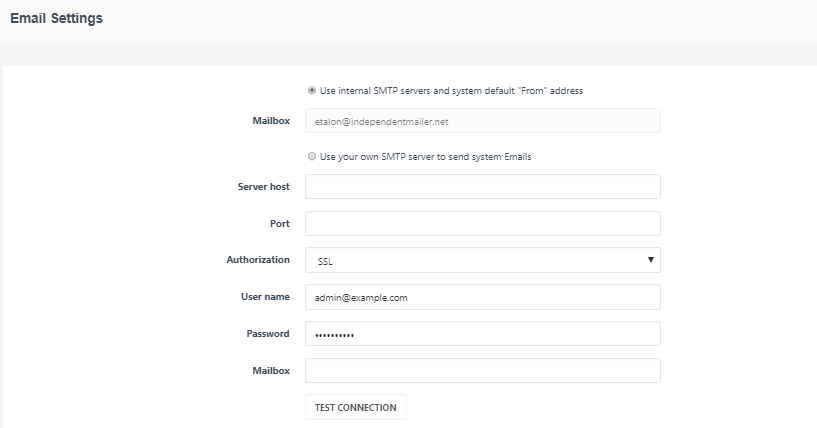Click into the Port input field
The height and width of the screenshot is (428, 817).
pos(482,224)
